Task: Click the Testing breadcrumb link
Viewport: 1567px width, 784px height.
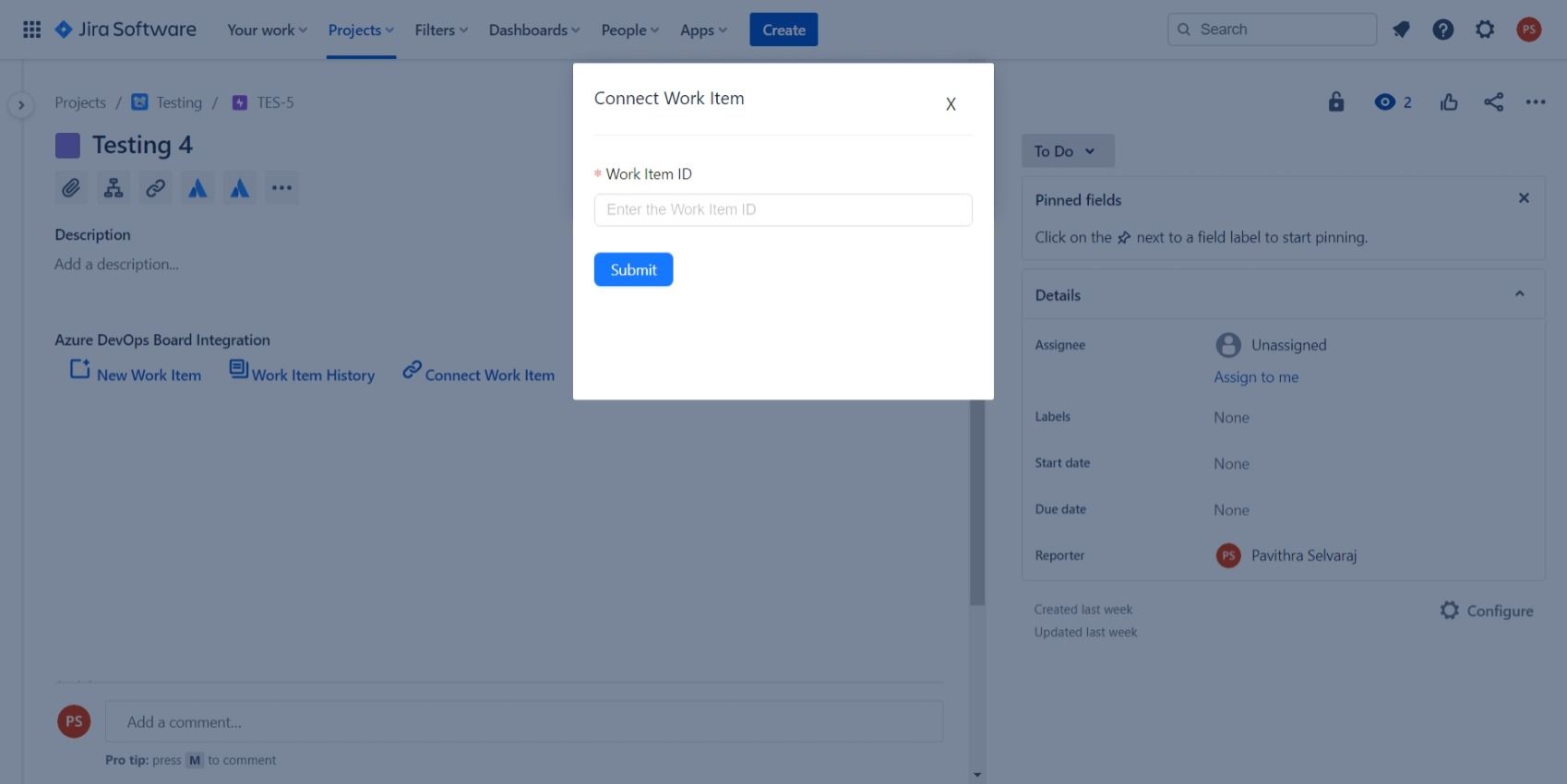Action: pos(179,102)
